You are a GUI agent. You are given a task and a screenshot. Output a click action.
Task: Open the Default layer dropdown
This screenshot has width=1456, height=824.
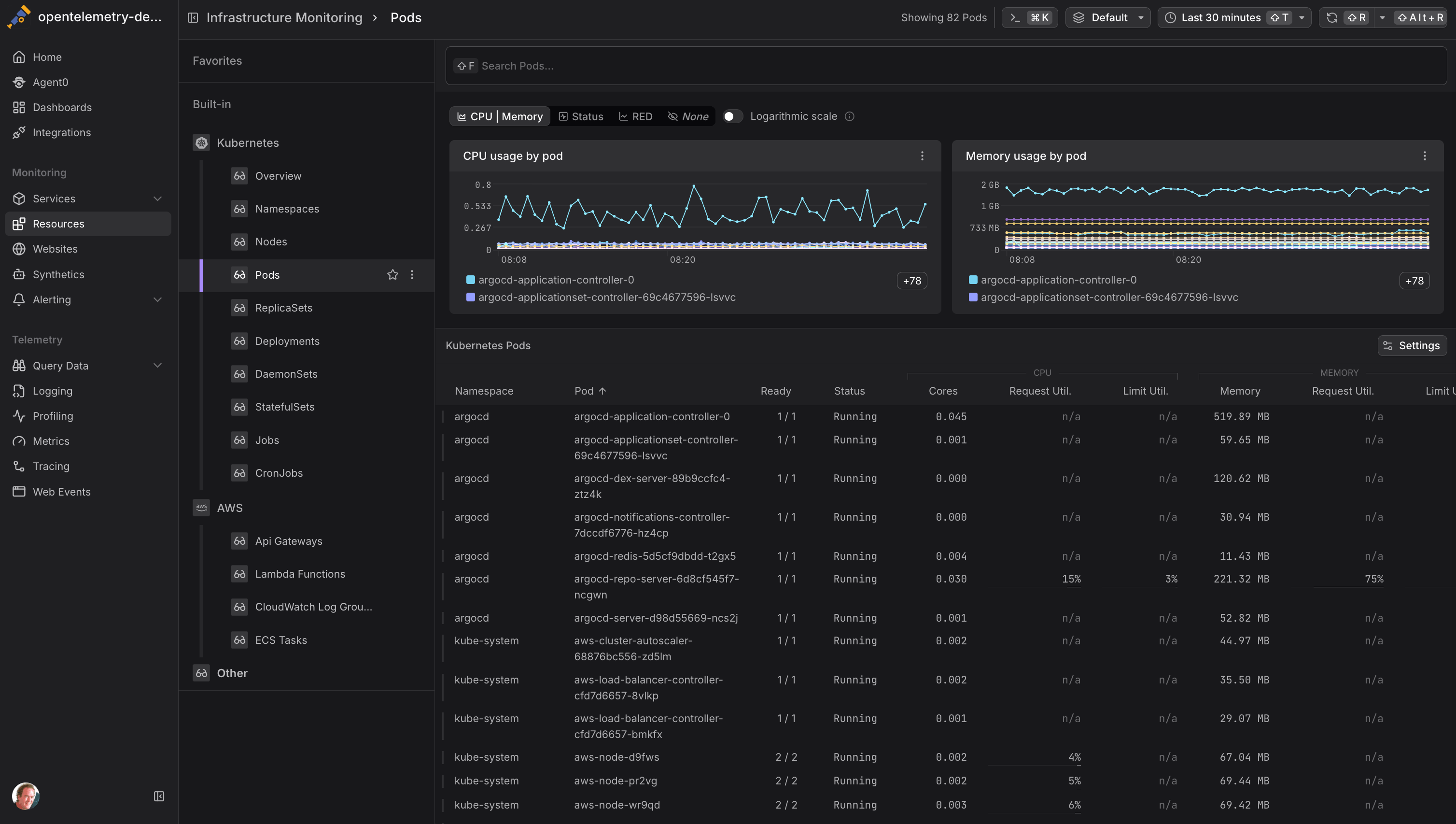tap(1107, 17)
